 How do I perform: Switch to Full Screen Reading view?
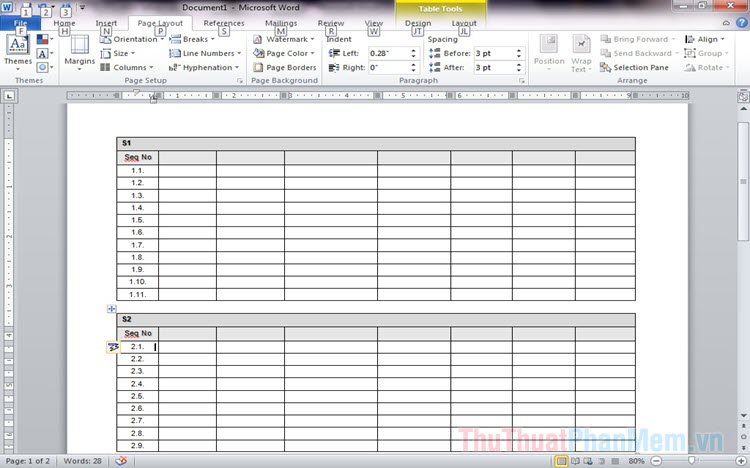(575, 461)
